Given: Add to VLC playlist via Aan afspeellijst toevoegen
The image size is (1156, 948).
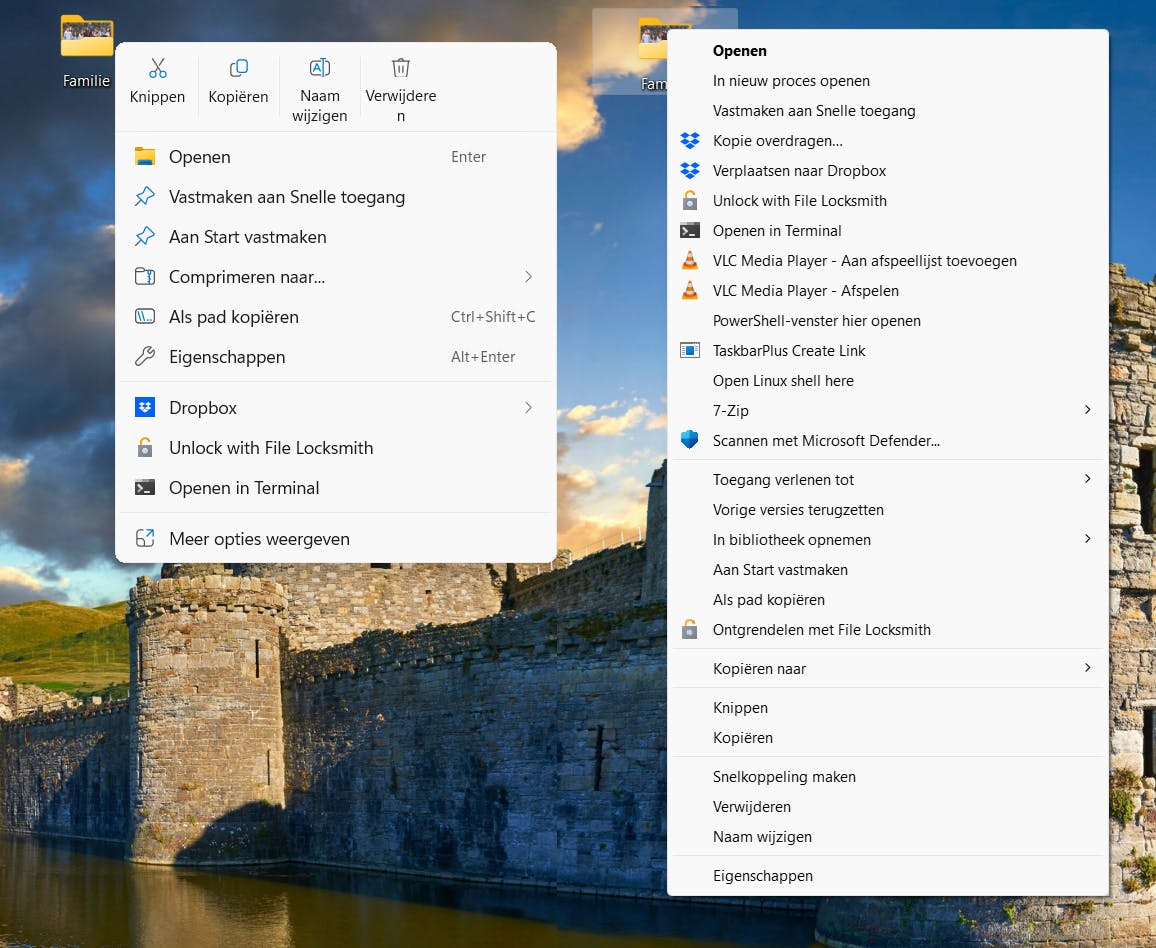Looking at the screenshot, I should click(864, 261).
